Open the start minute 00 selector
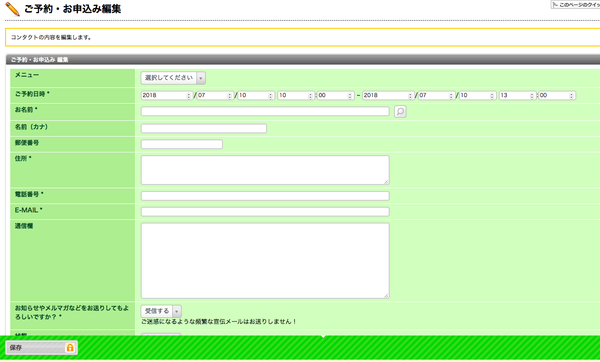Viewport: 600px width, 362px height. (x=335, y=95)
